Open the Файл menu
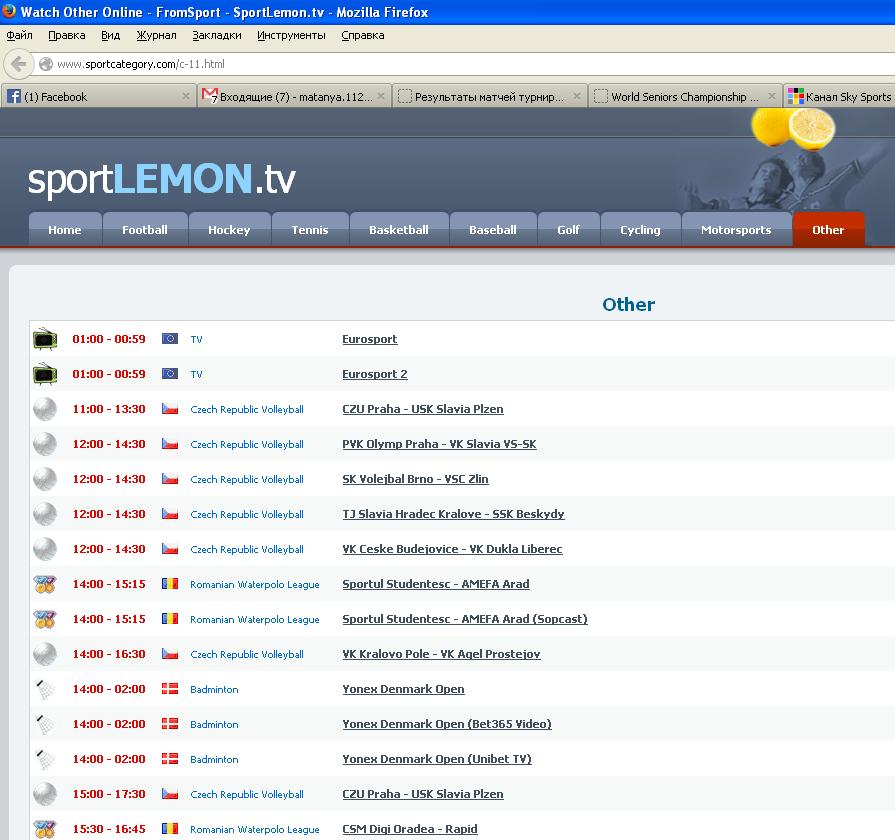 tap(19, 35)
